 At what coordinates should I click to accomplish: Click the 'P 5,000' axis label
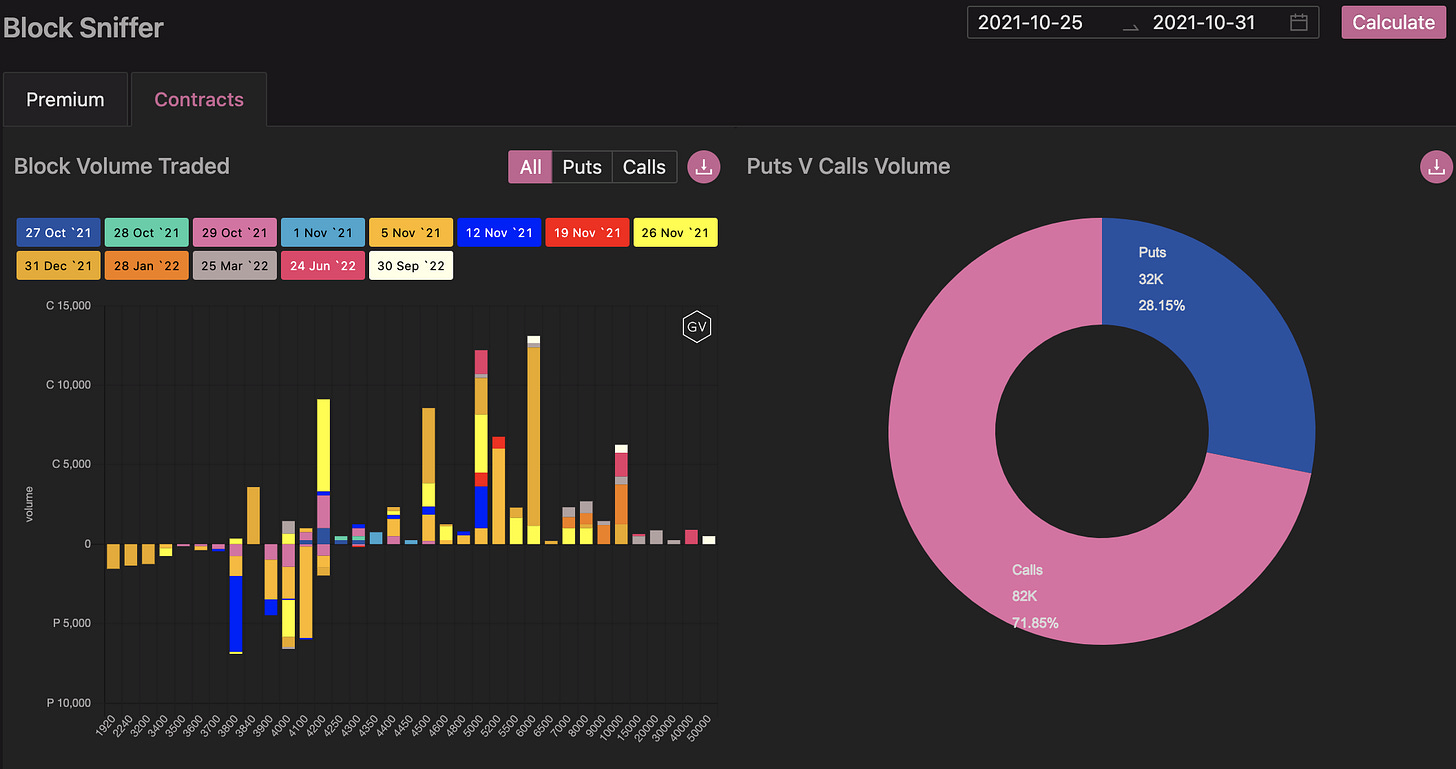coord(72,623)
